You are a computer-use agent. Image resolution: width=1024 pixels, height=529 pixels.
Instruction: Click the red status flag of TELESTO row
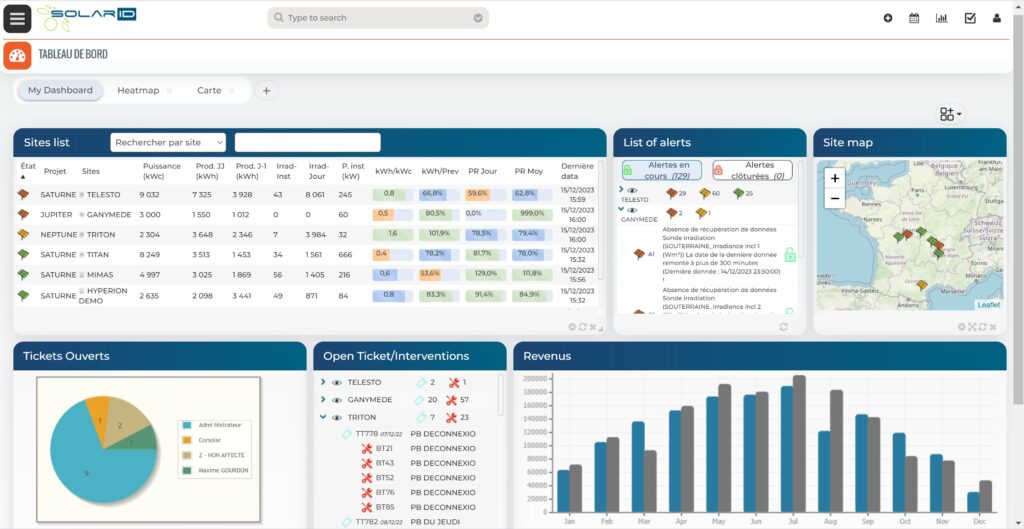24,195
